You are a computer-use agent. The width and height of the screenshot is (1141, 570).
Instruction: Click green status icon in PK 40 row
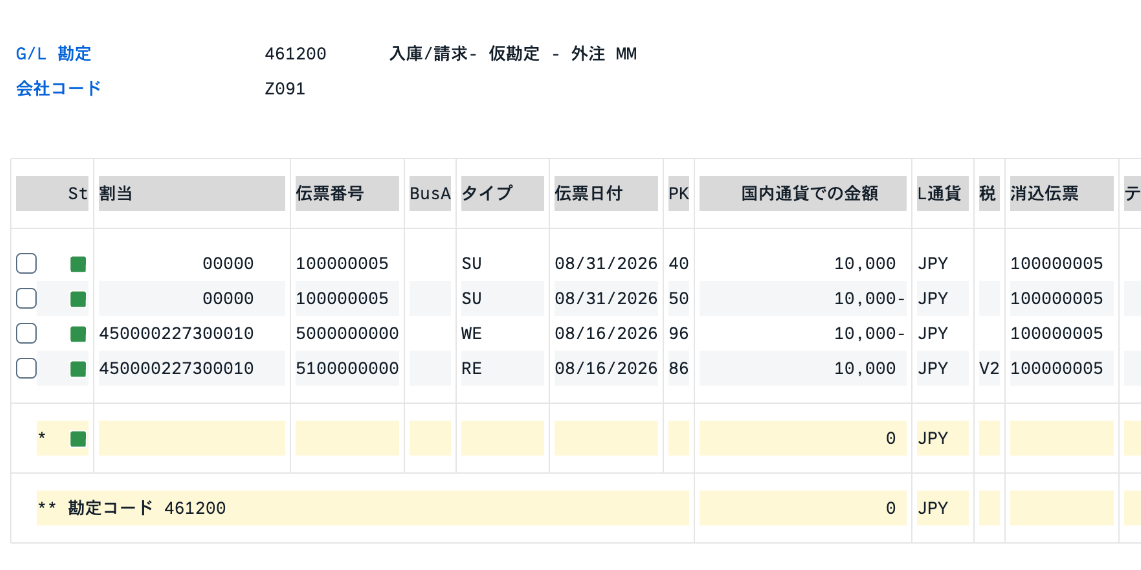[78, 264]
